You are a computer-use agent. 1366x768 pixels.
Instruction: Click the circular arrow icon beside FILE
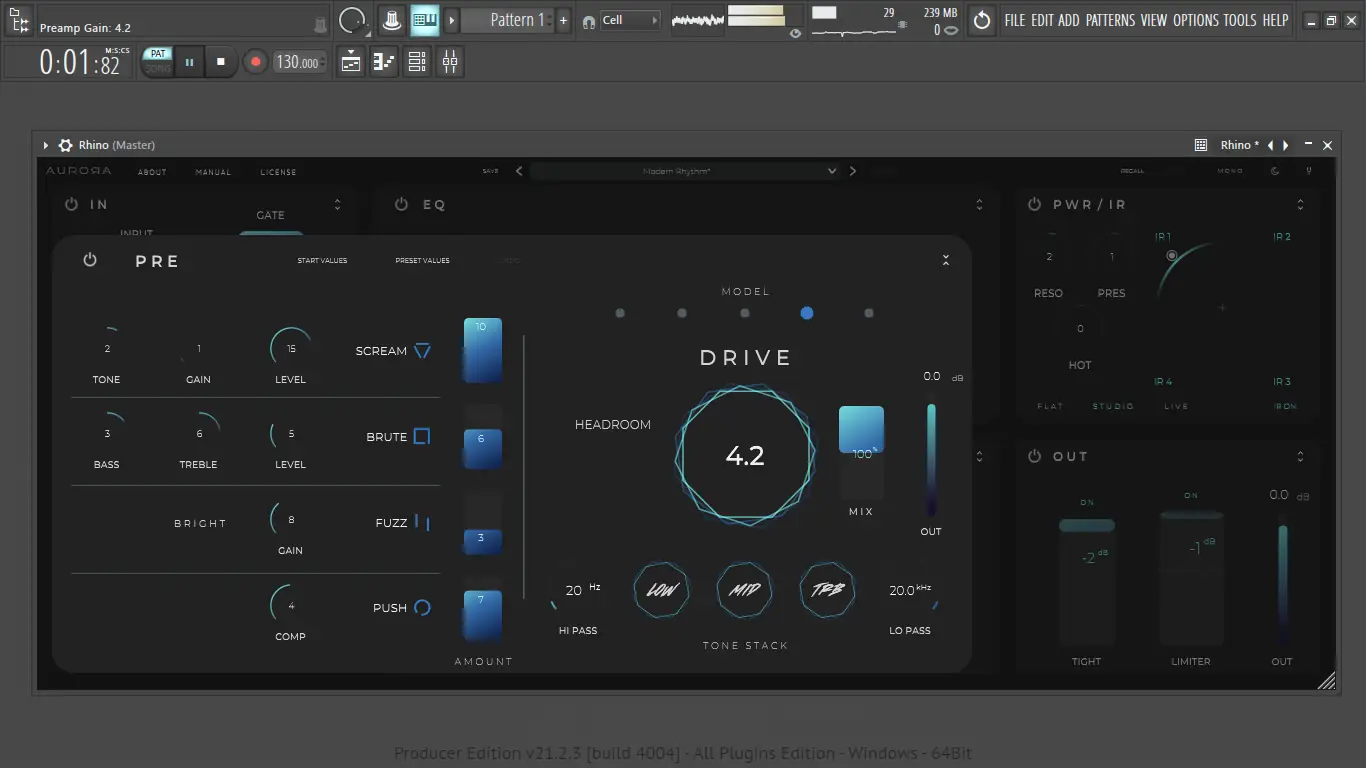982,20
